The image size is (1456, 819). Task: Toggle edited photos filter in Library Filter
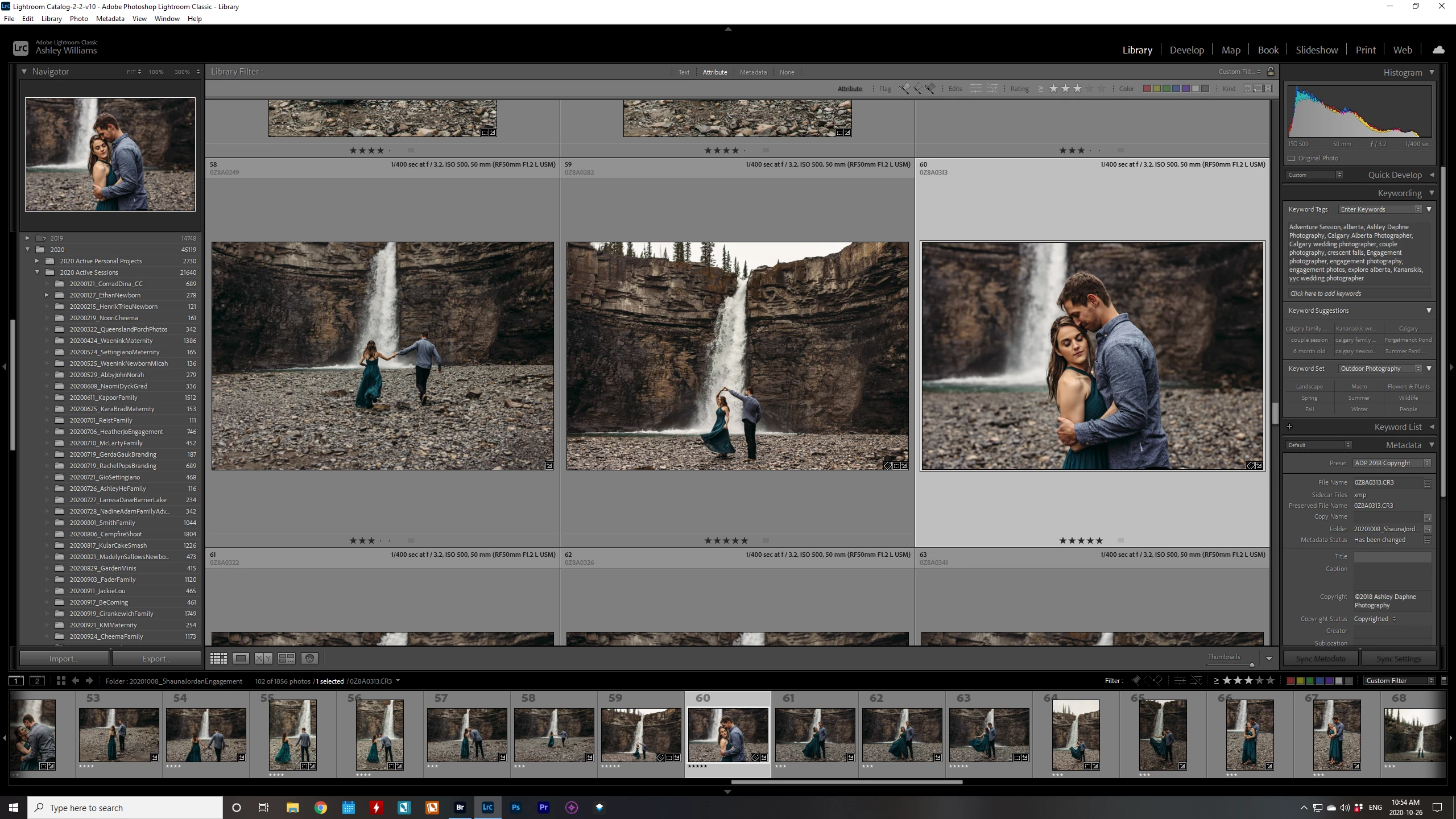pos(975,88)
